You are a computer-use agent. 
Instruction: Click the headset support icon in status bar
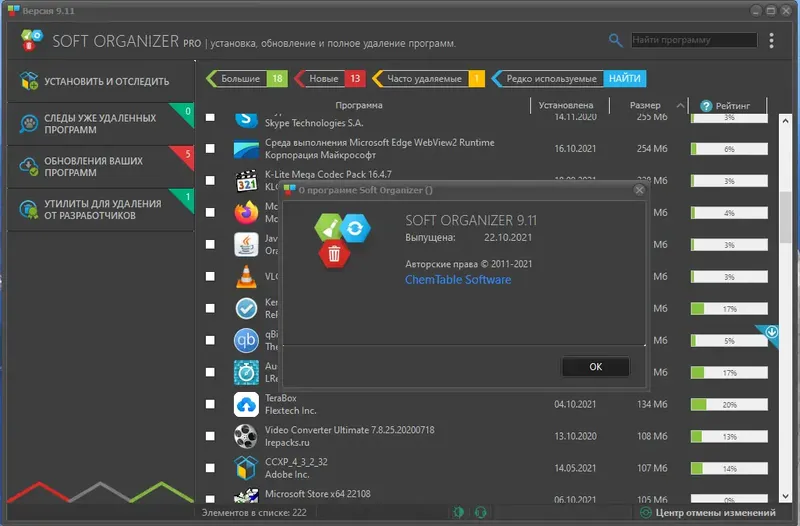480,512
